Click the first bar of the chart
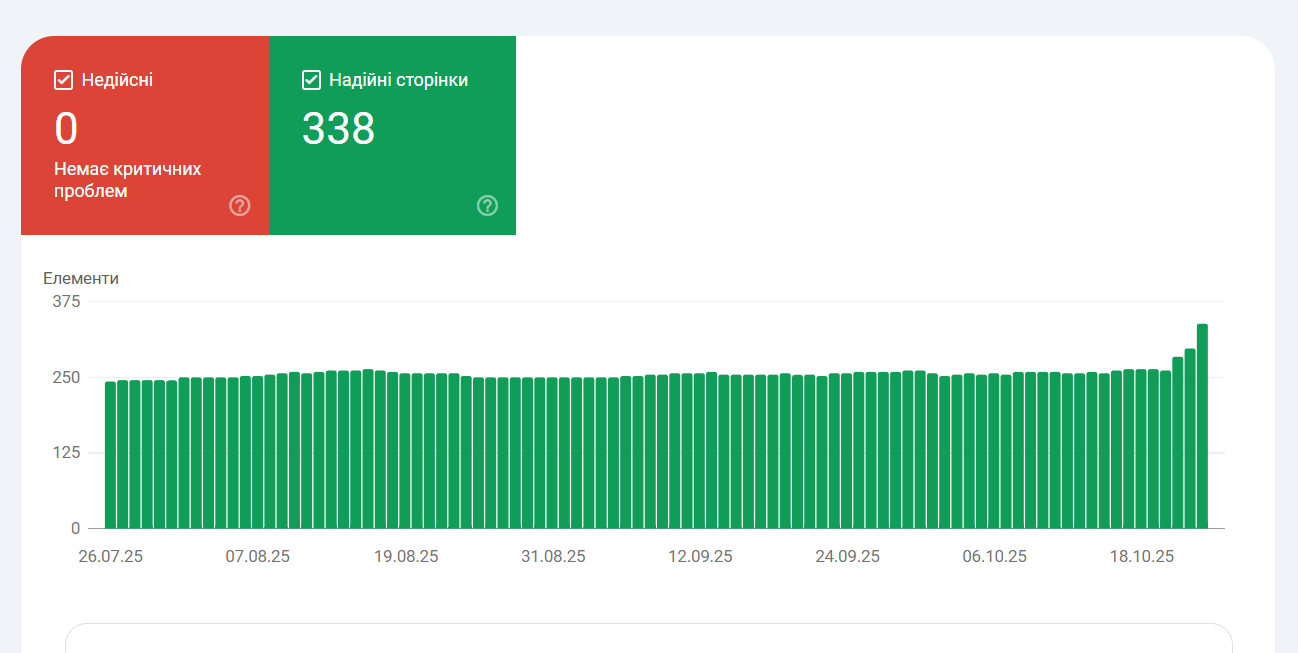Screen dimensions: 1298x653 (110, 455)
